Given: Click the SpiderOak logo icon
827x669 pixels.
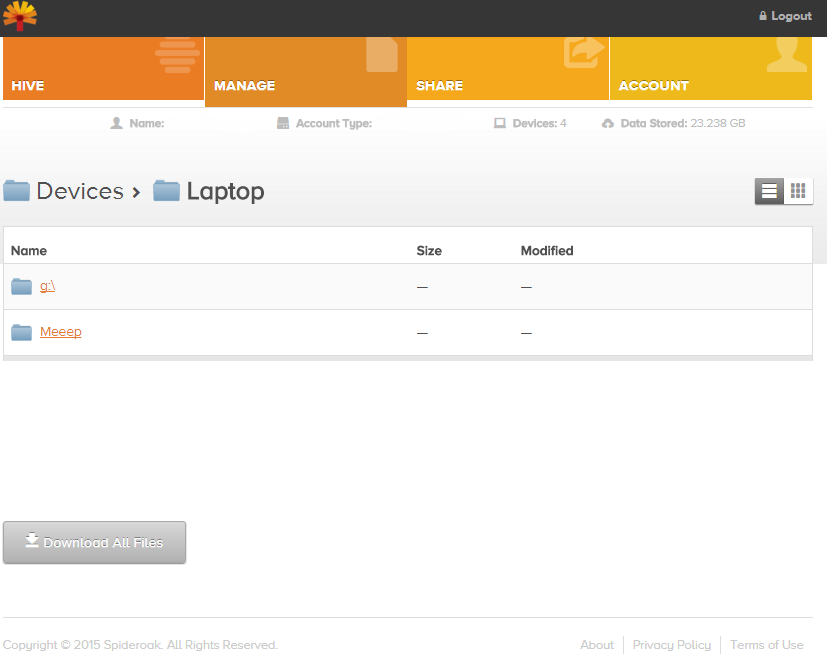Looking at the screenshot, I should [x=20, y=16].
